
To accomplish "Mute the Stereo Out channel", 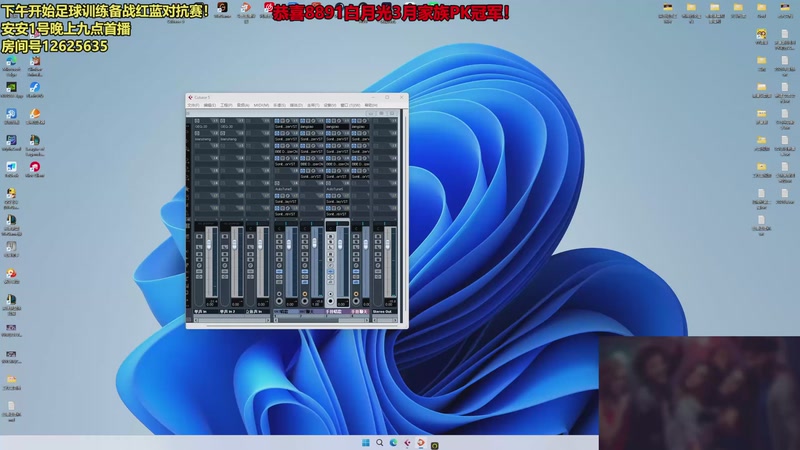I will point(378,236).
